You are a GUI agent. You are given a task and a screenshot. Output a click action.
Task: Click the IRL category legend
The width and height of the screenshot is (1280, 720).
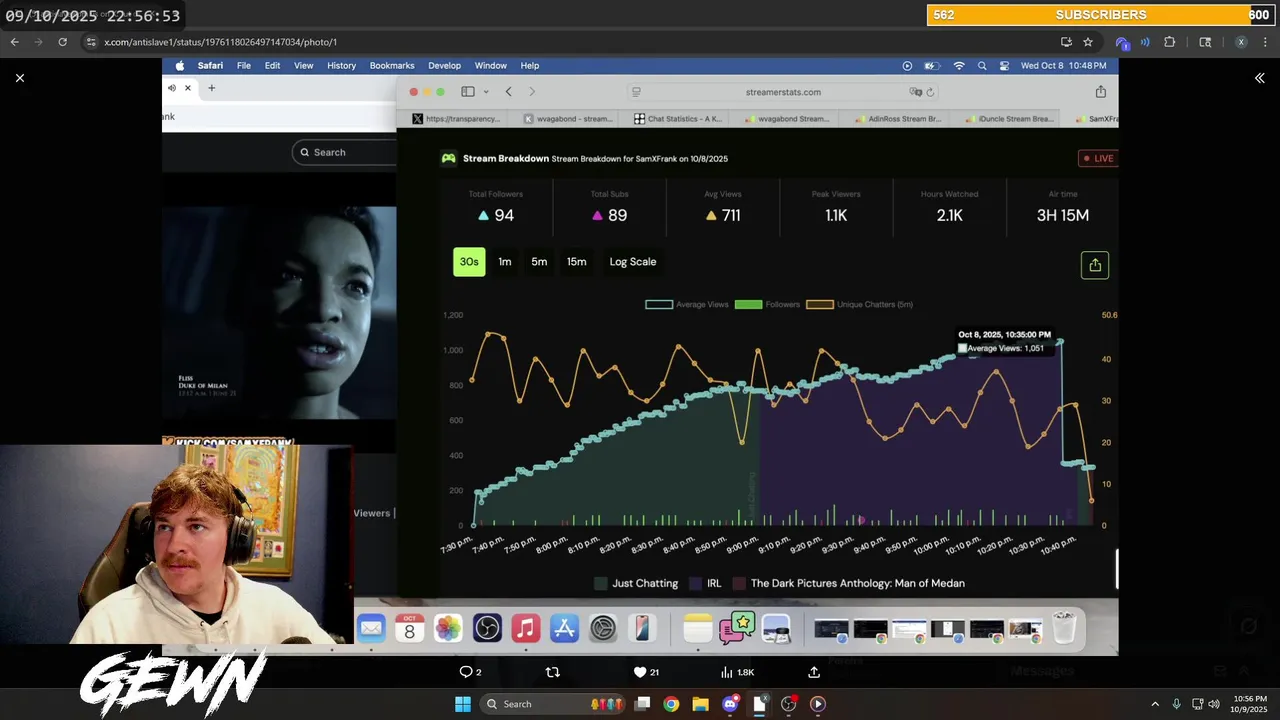click(x=705, y=583)
